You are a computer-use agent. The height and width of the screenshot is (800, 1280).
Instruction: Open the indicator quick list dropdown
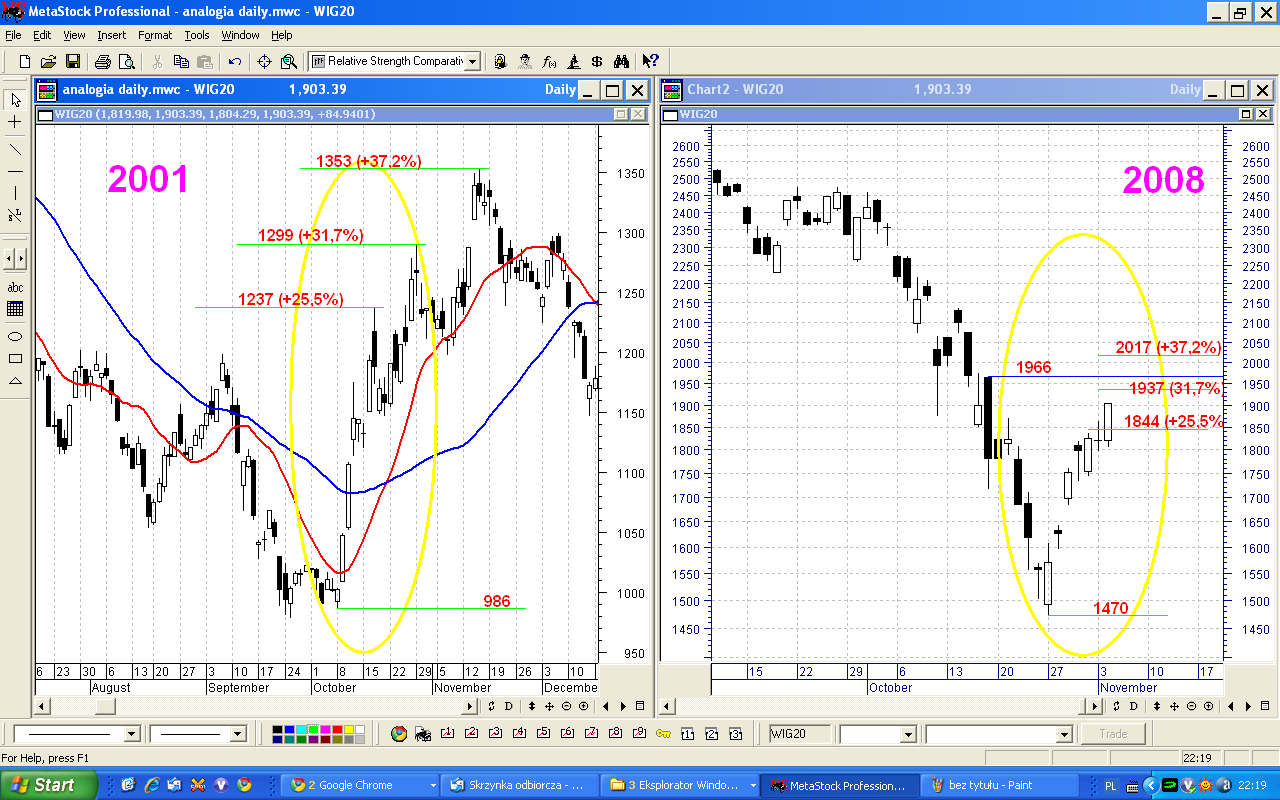coord(472,62)
